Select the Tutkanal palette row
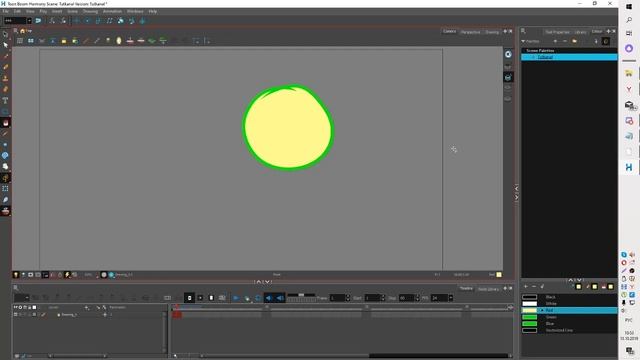The width and height of the screenshot is (640, 360). click(x=569, y=57)
